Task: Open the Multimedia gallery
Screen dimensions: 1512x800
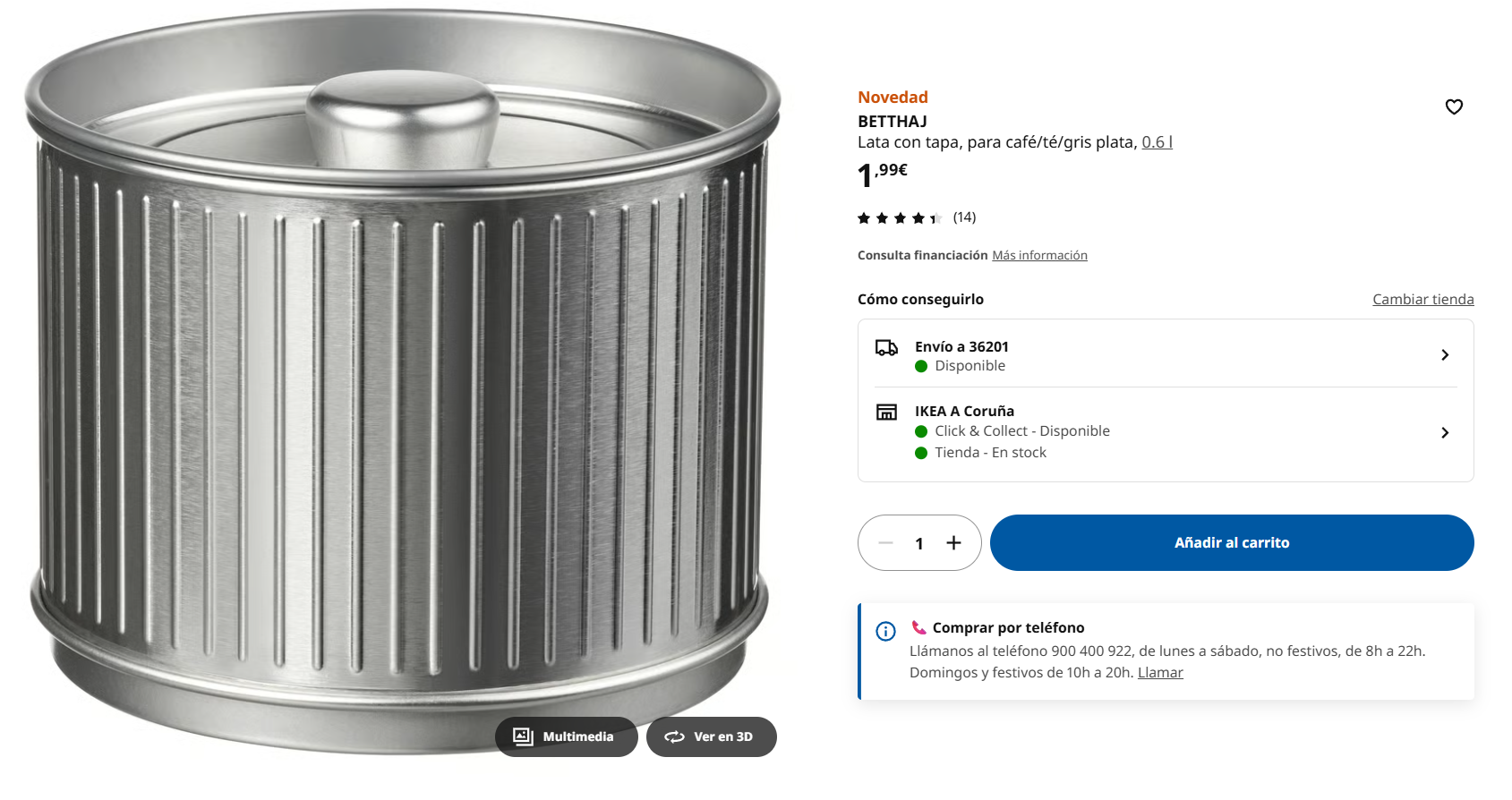Action: (x=566, y=736)
